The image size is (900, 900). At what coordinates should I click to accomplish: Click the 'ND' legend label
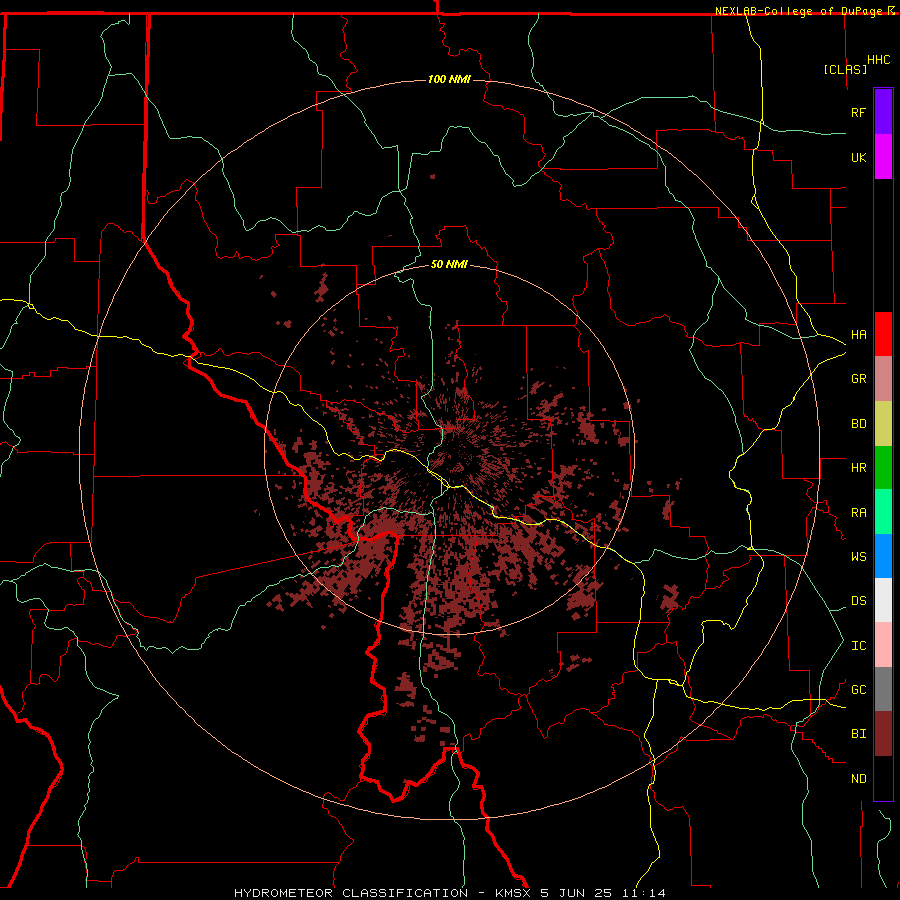click(858, 779)
